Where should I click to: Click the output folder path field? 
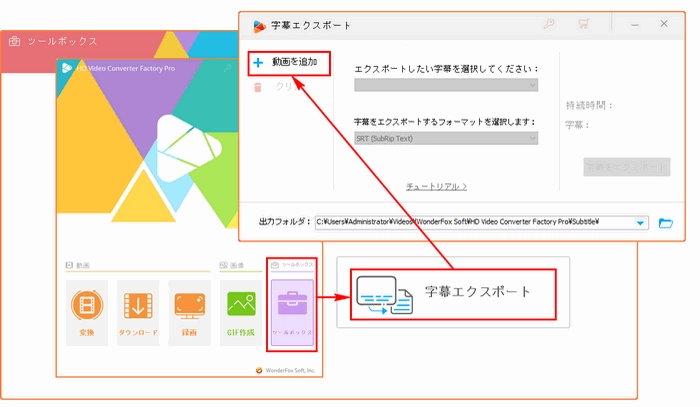tap(470, 222)
